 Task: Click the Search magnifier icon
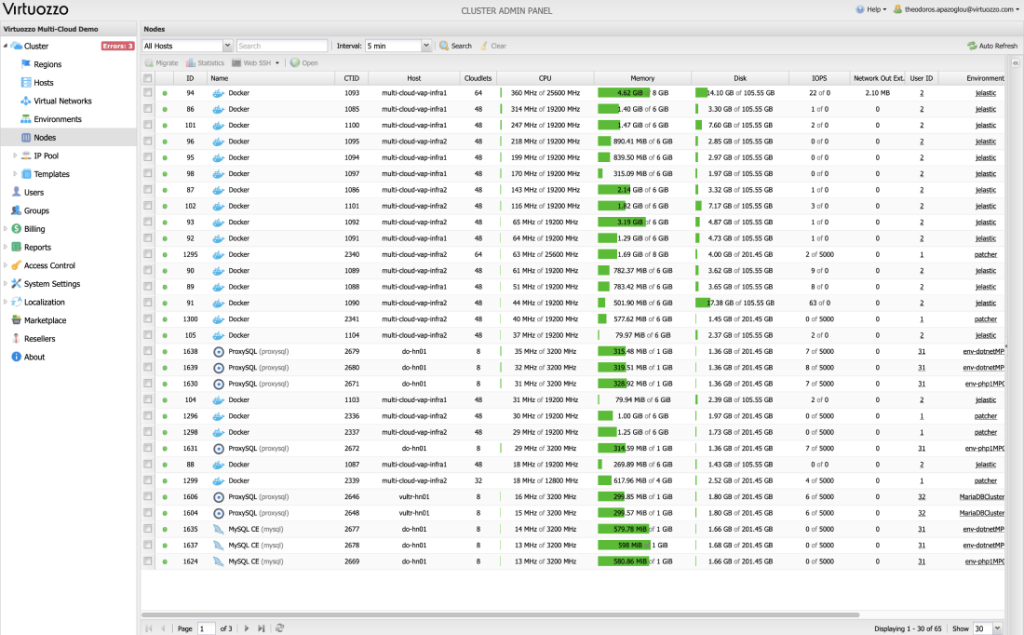[444, 46]
